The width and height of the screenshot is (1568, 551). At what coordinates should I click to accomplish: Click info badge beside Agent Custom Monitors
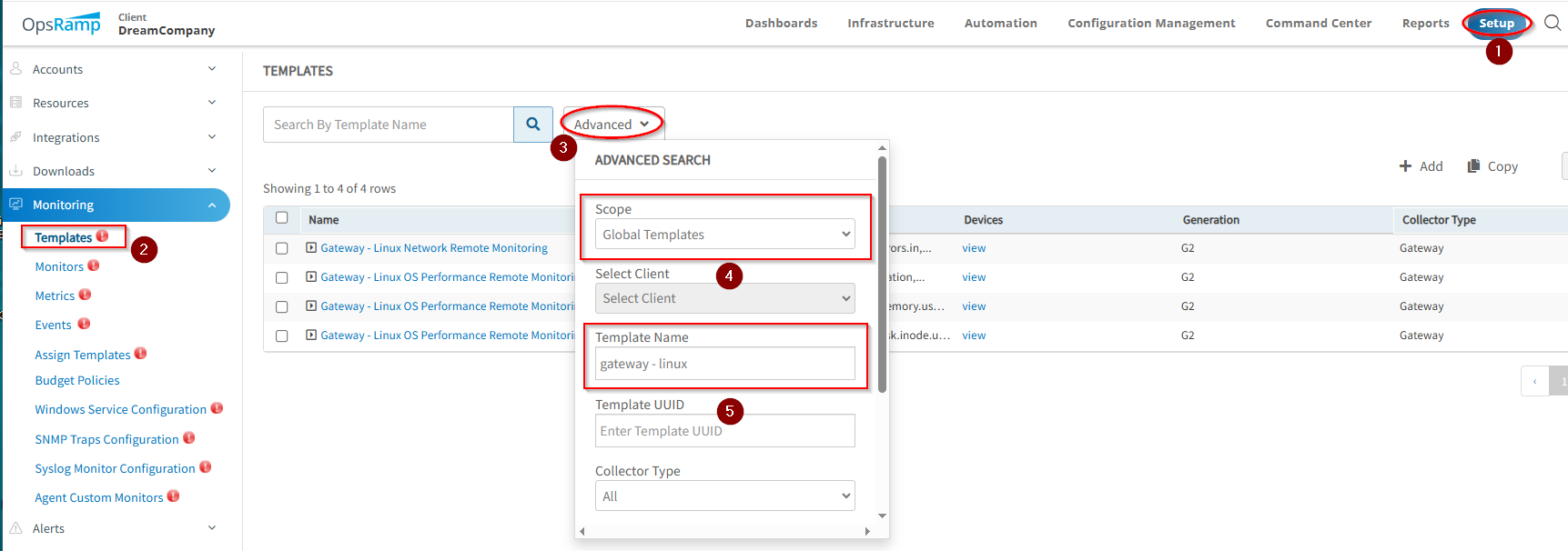(173, 496)
